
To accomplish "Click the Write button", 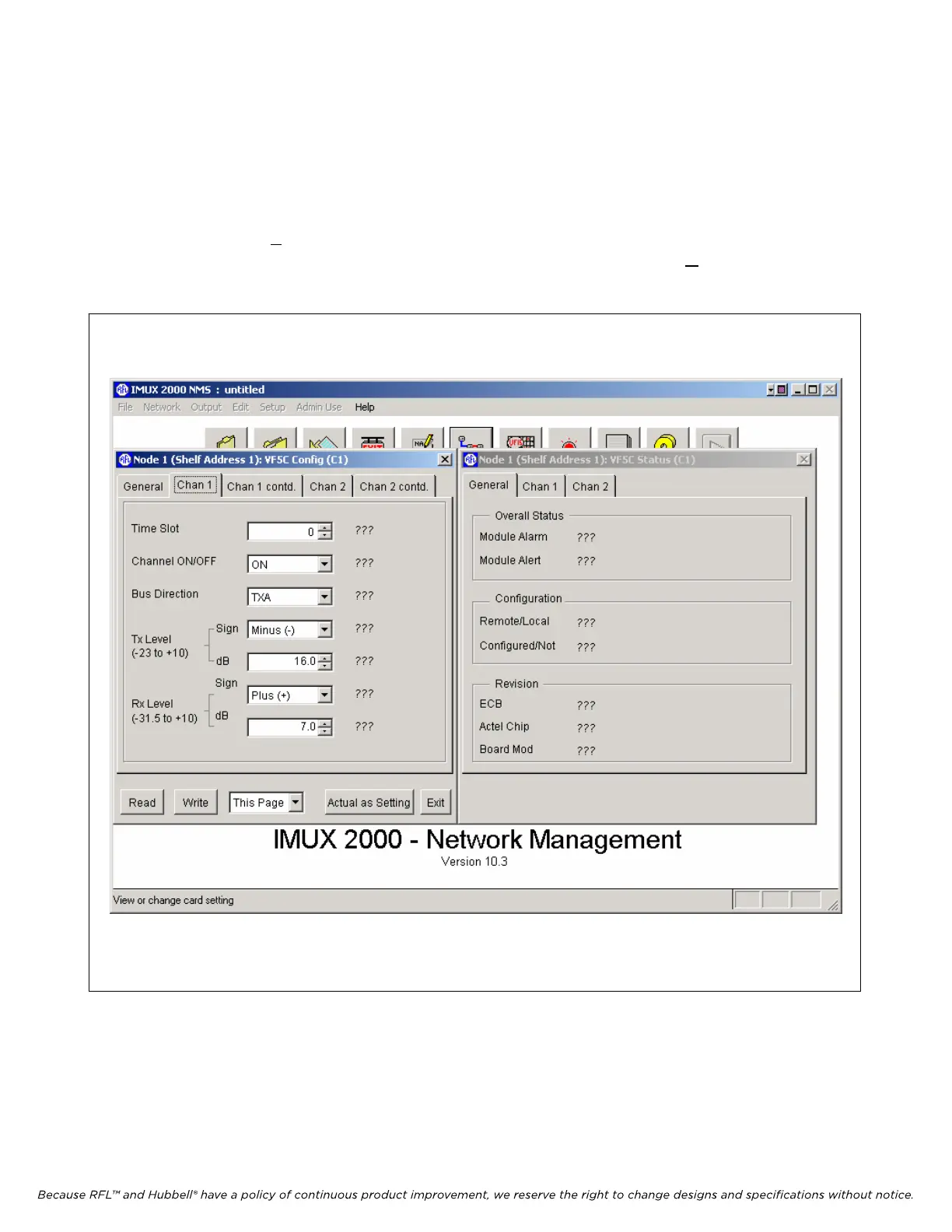I will [195, 802].
